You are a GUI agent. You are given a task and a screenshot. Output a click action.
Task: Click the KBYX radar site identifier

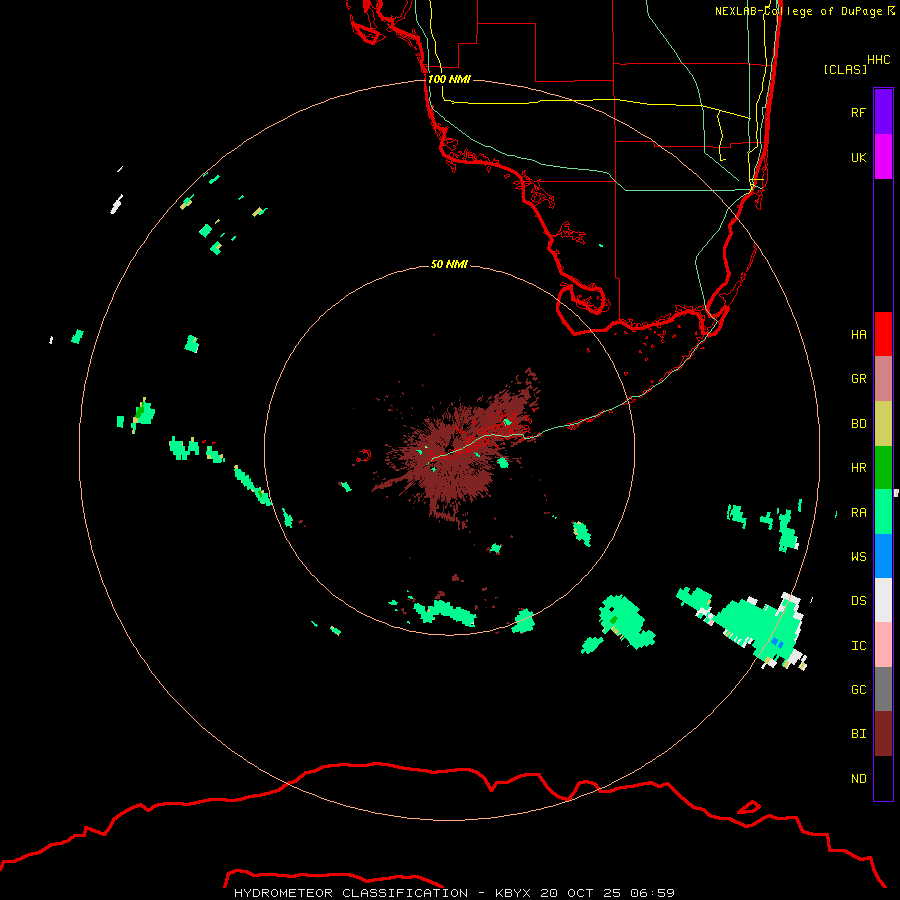(x=514, y=893)
